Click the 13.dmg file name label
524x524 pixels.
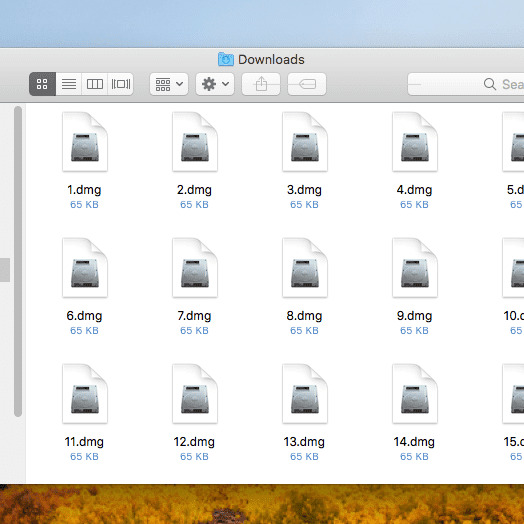(x=304, y=442)
